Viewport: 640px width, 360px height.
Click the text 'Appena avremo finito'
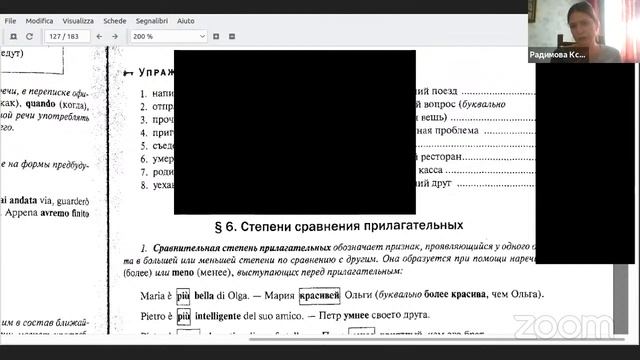47,213
